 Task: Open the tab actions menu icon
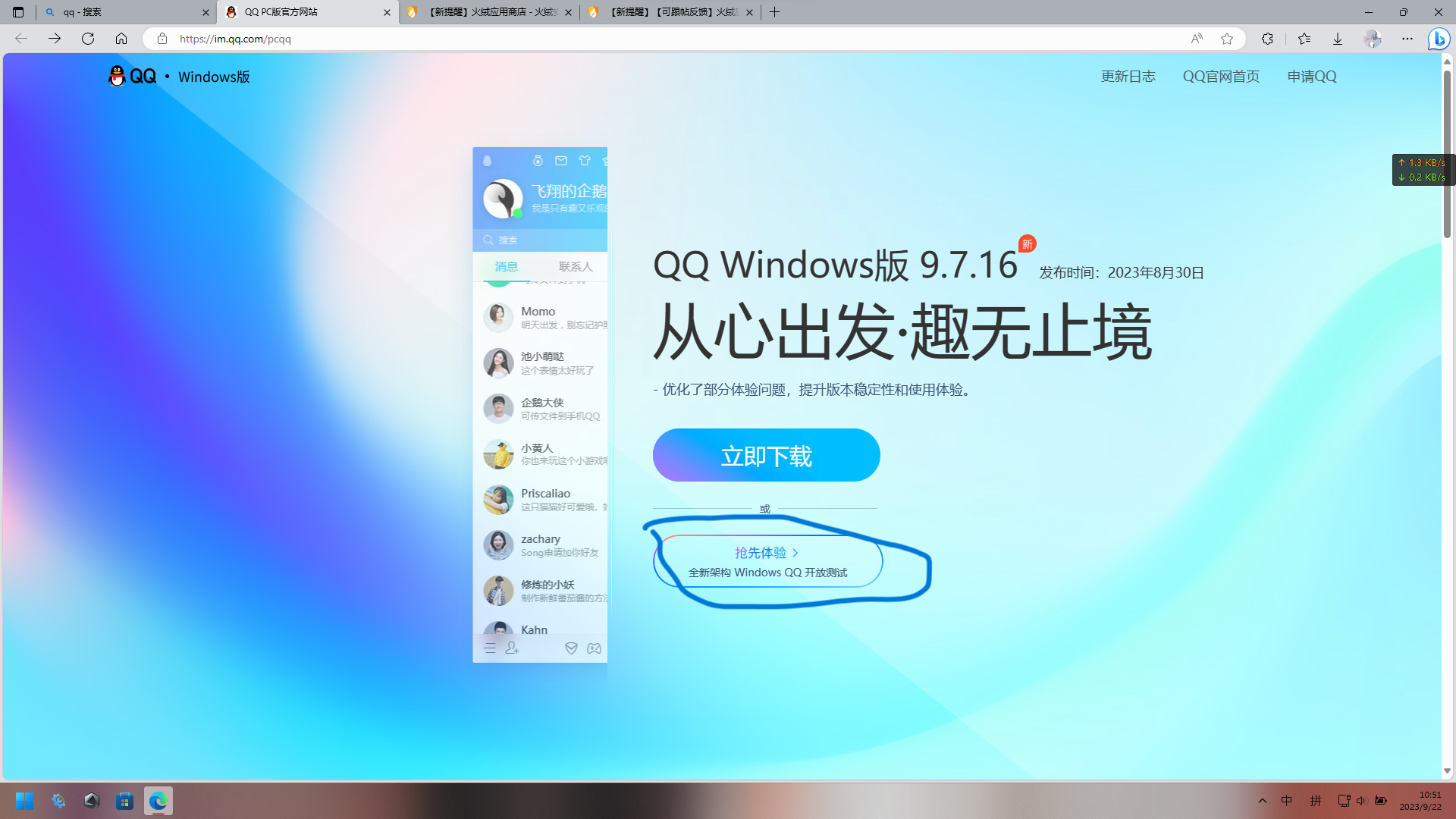[18, 12]
